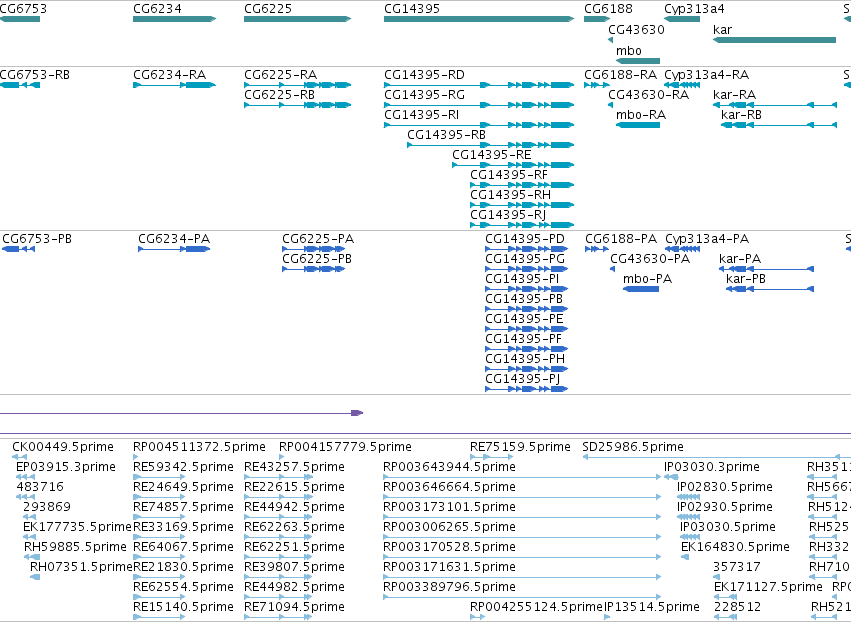851x622 pixels.
Task: Click the mbo-PA protein bar
Action: pos(641,289)
